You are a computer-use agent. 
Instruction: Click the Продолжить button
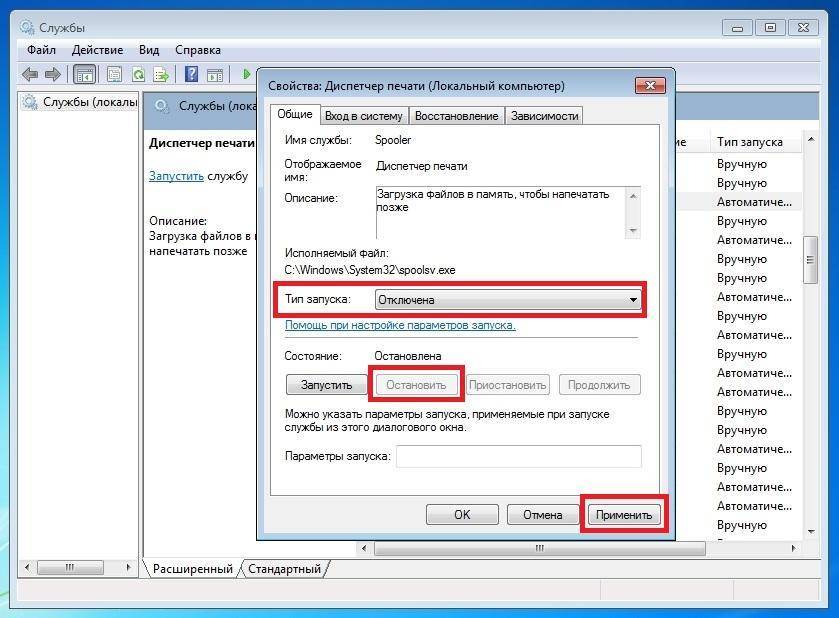coord(599,385)
